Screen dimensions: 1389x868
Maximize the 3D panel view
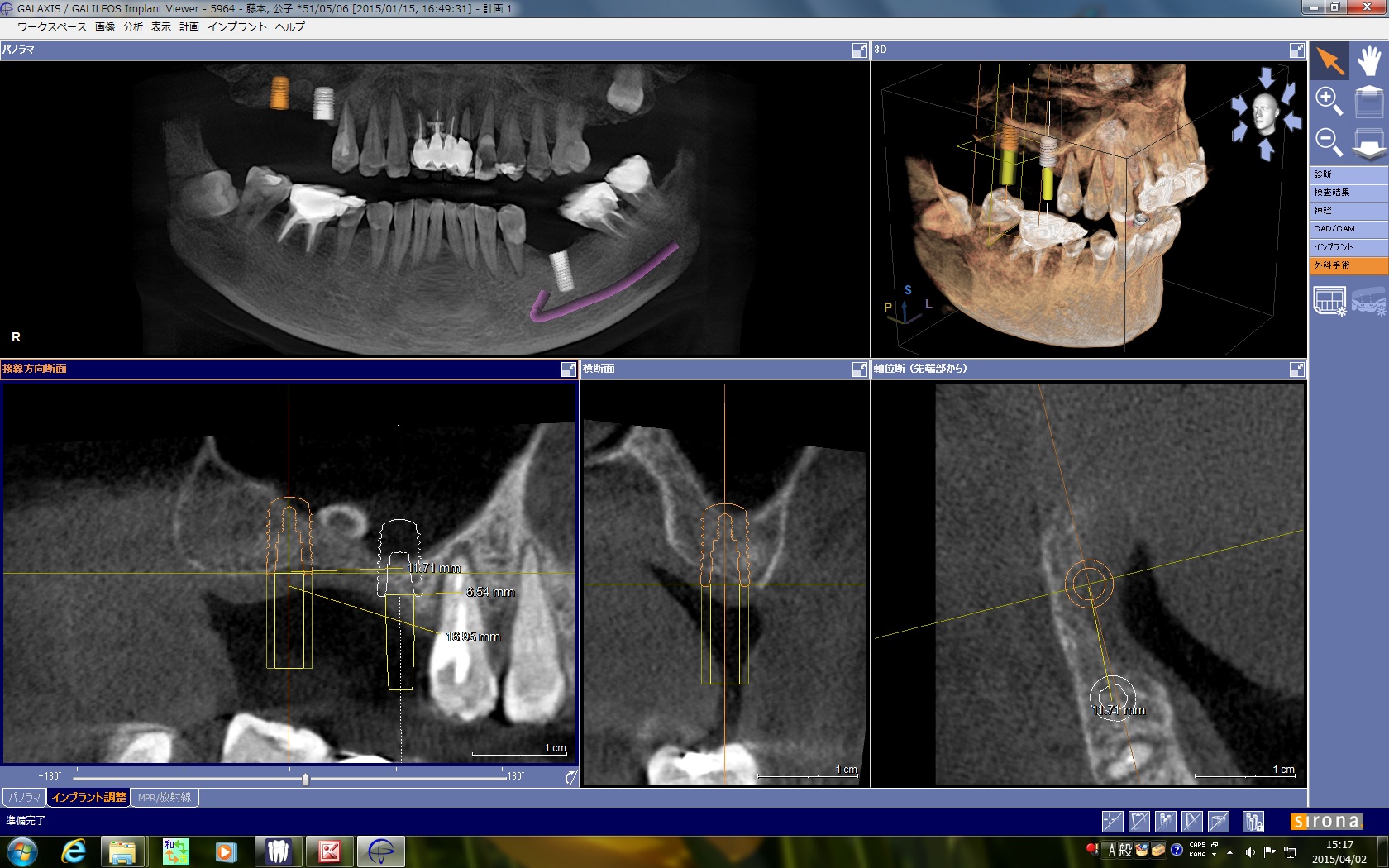point(1296,50)
